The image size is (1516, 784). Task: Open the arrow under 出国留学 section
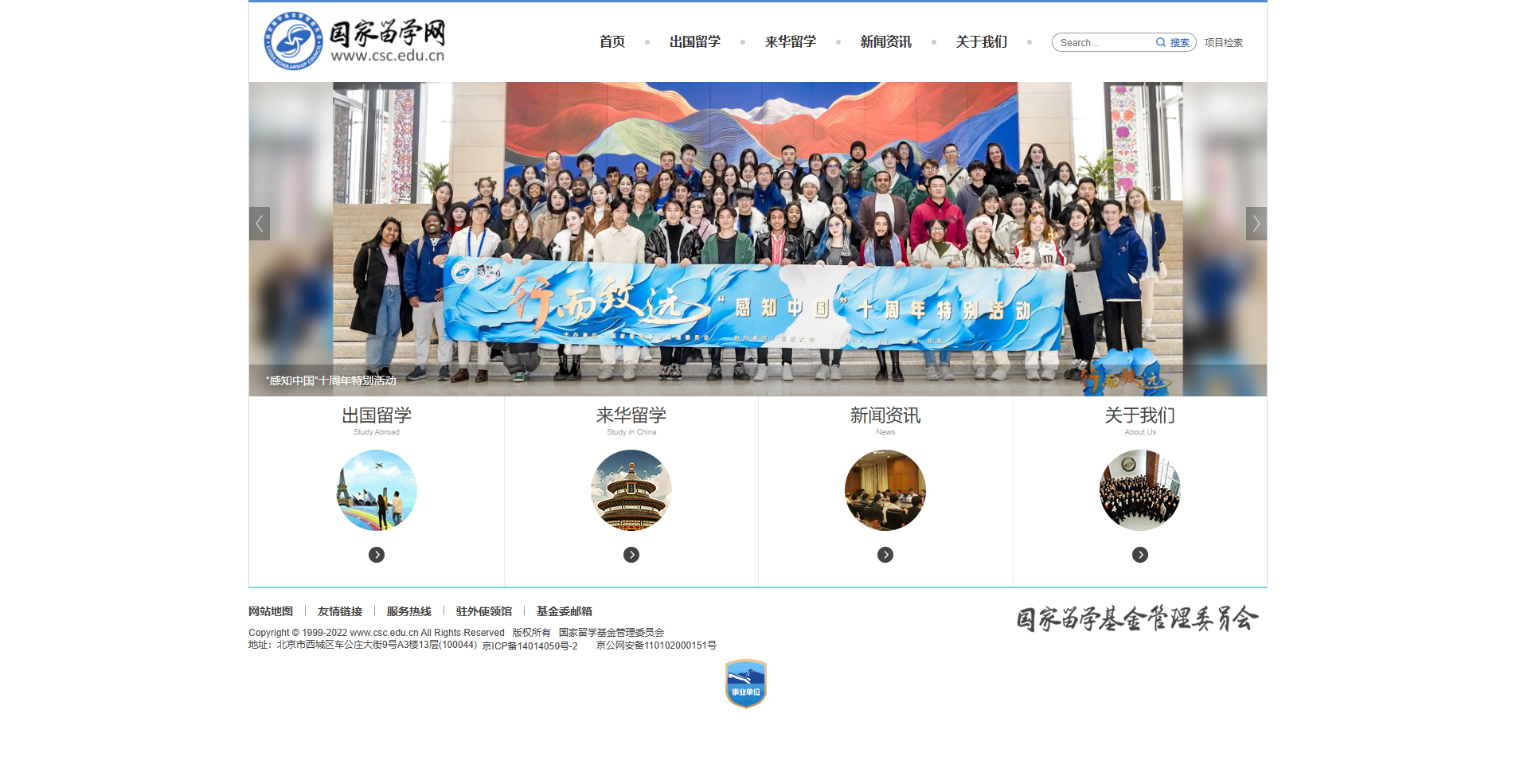[x=376, y=555]
